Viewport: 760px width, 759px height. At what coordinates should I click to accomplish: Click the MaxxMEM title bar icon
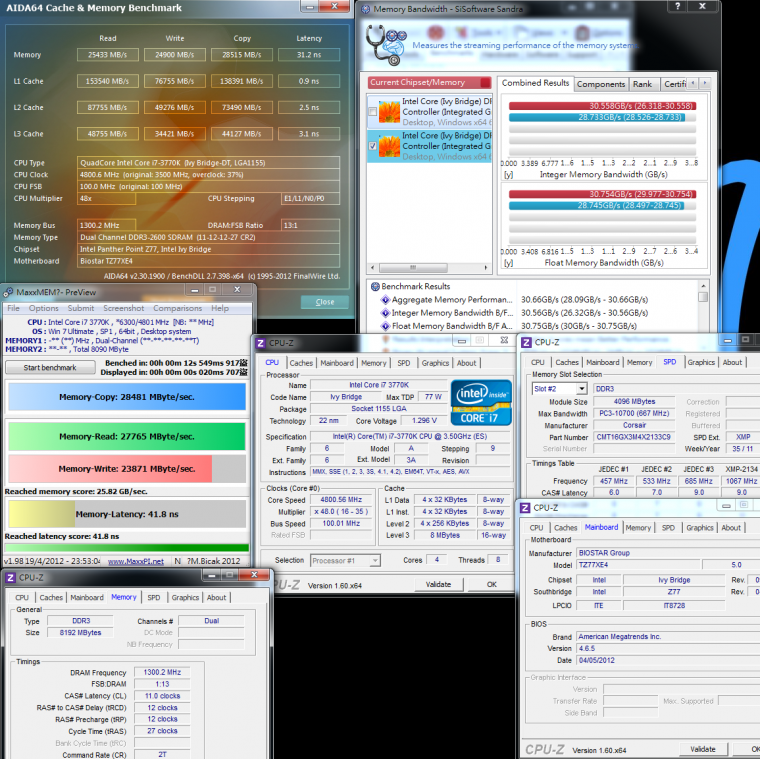click(9, 293)
